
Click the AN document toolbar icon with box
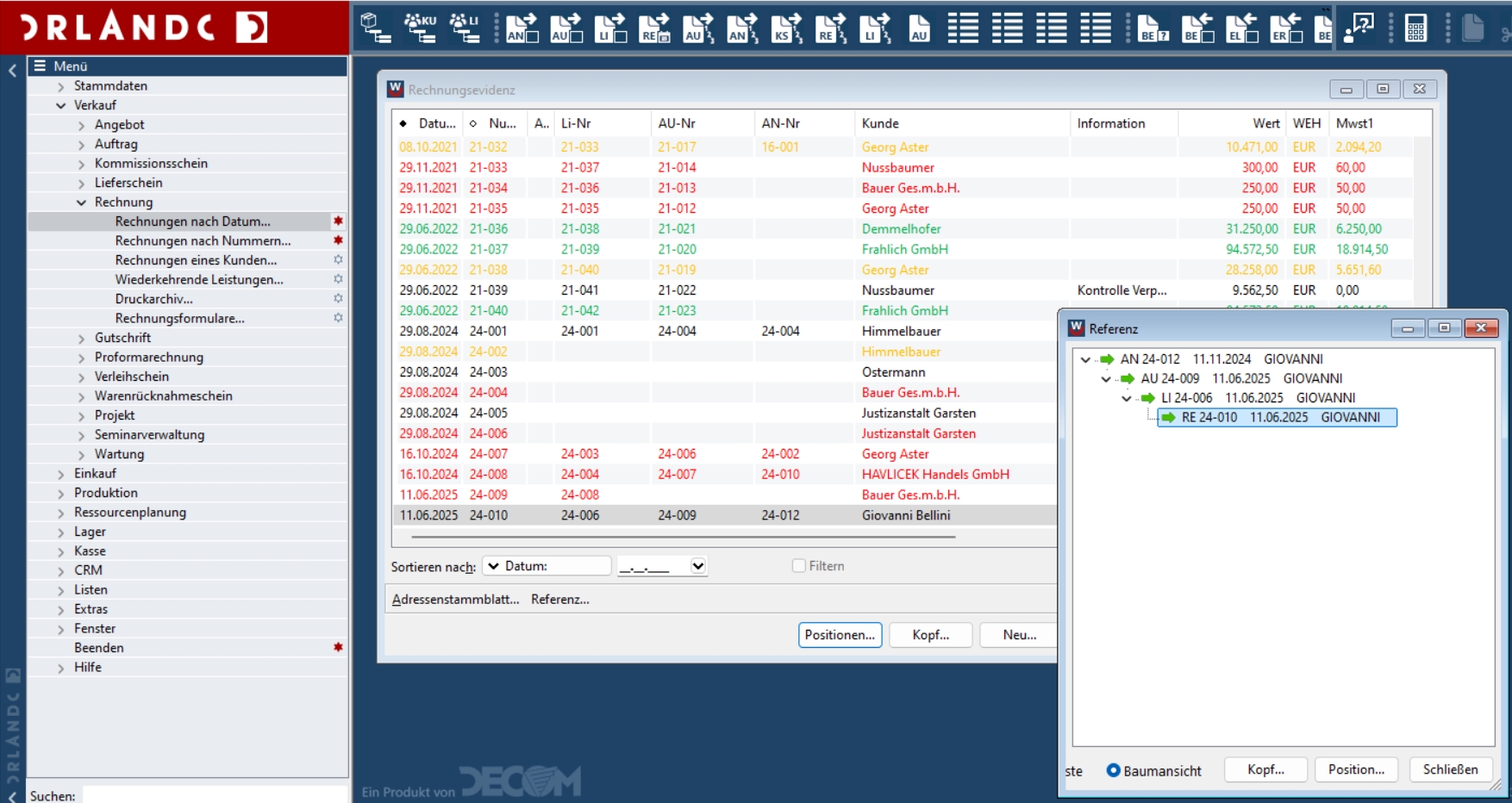(522, 28)
